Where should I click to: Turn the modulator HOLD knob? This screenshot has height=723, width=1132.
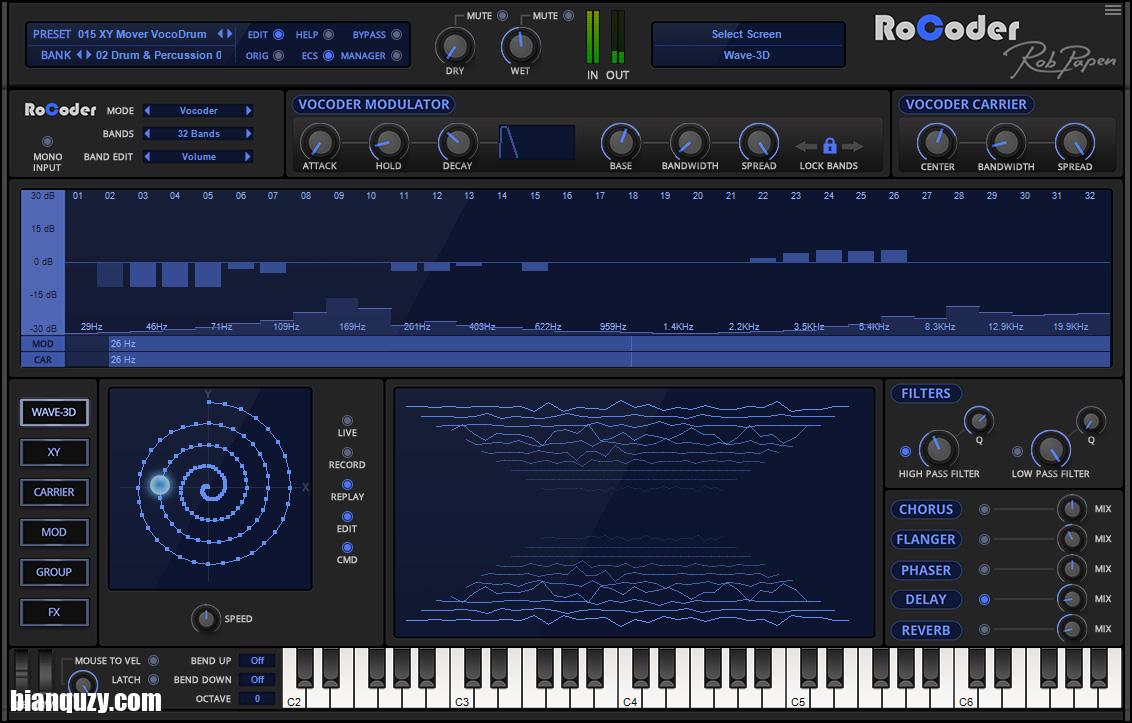click(388, 142)
